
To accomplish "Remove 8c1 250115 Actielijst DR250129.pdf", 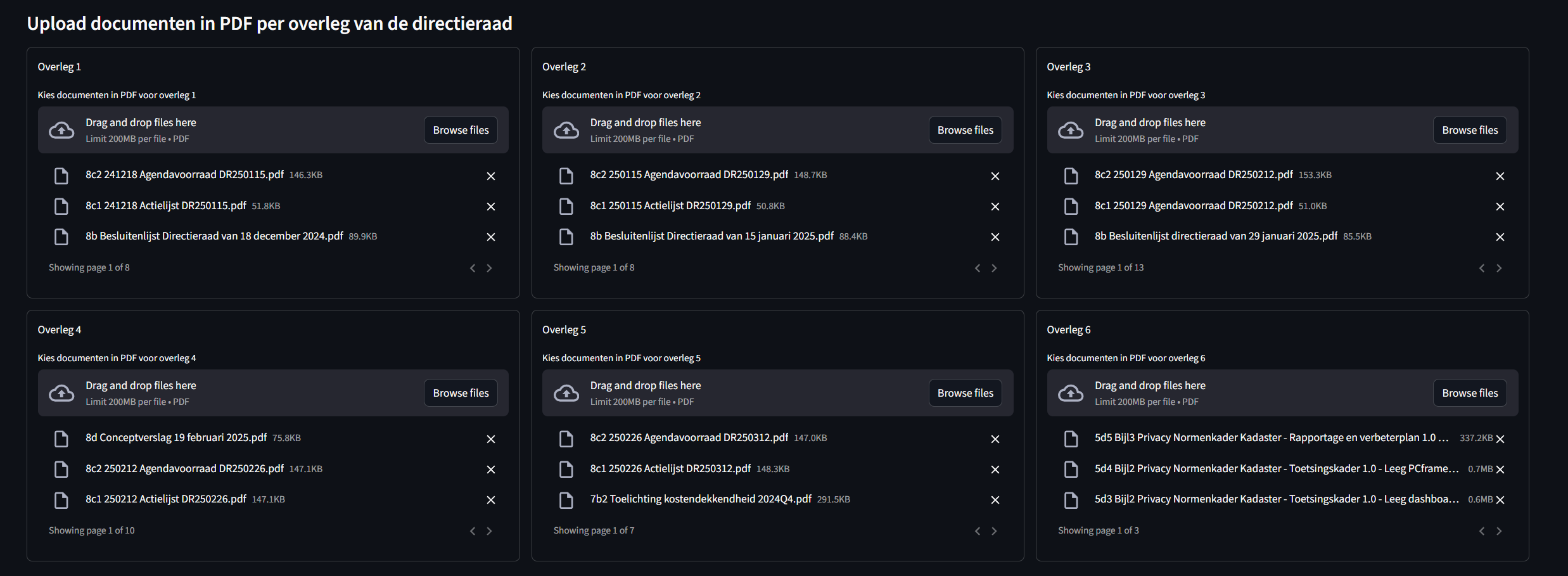I will [995, 207].
